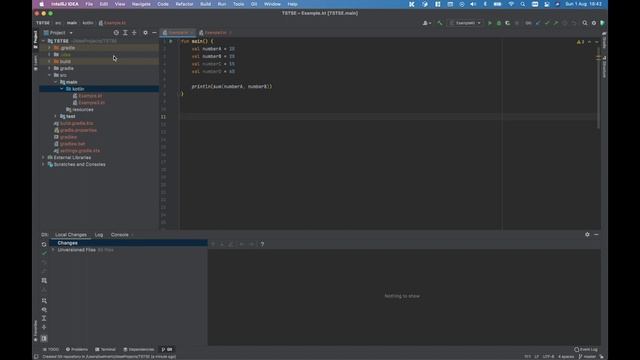The height and width of the screenshot is (360, 640).
Task: Click the Git push arrow in top toolbar
Action: (x=556, y=23)
